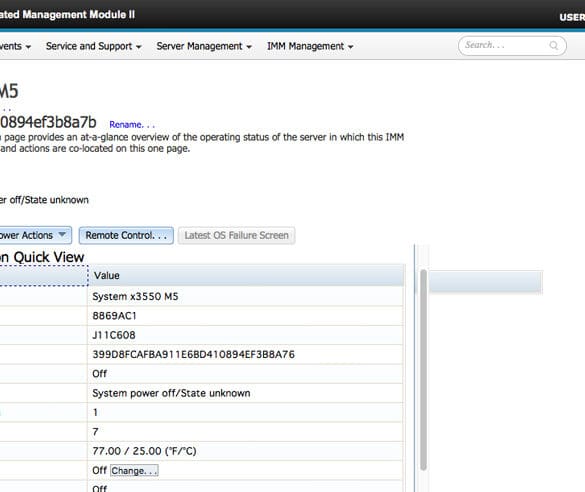
Task: Click the search magnifier icon
Action: click(x=553, y=46)
